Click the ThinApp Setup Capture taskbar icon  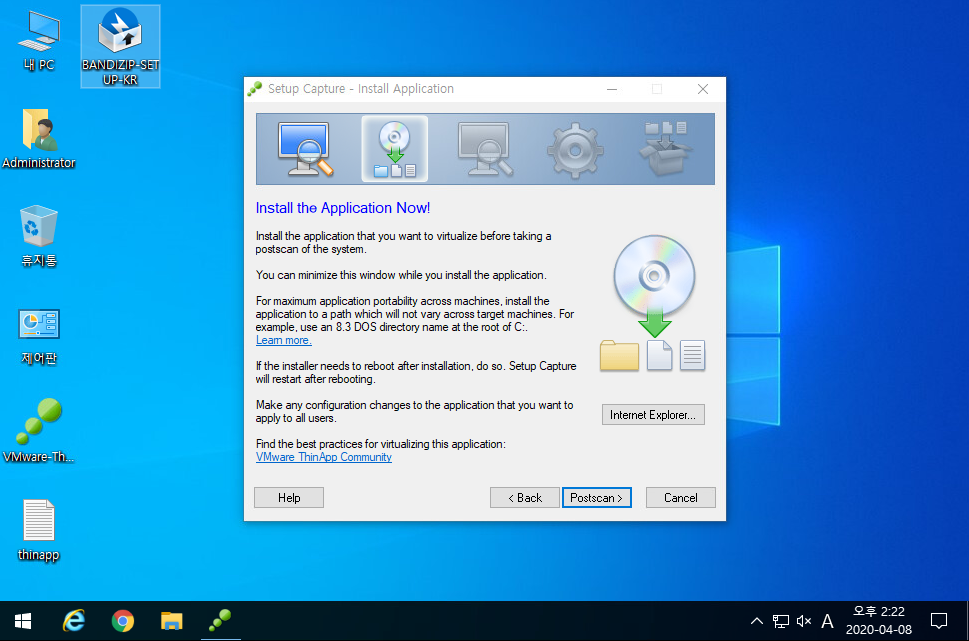coord(220,621)
